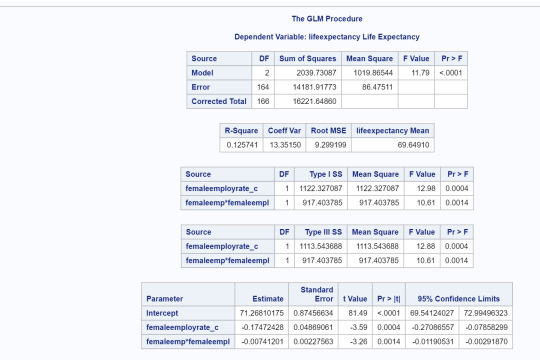Click the 'Sum of Squares' column header

click(308, 59)
